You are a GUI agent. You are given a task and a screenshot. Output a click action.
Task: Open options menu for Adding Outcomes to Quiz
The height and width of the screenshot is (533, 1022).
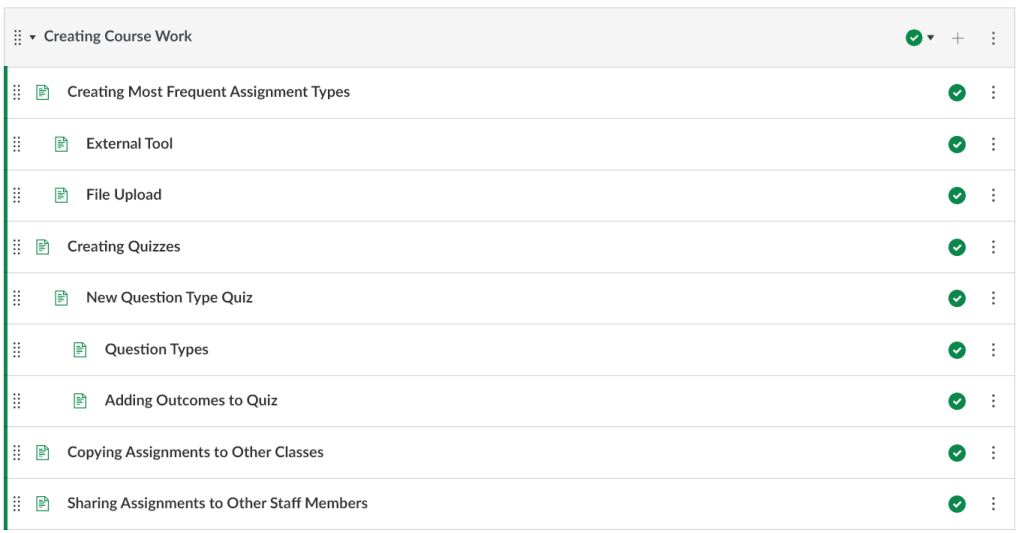[993, 401]
